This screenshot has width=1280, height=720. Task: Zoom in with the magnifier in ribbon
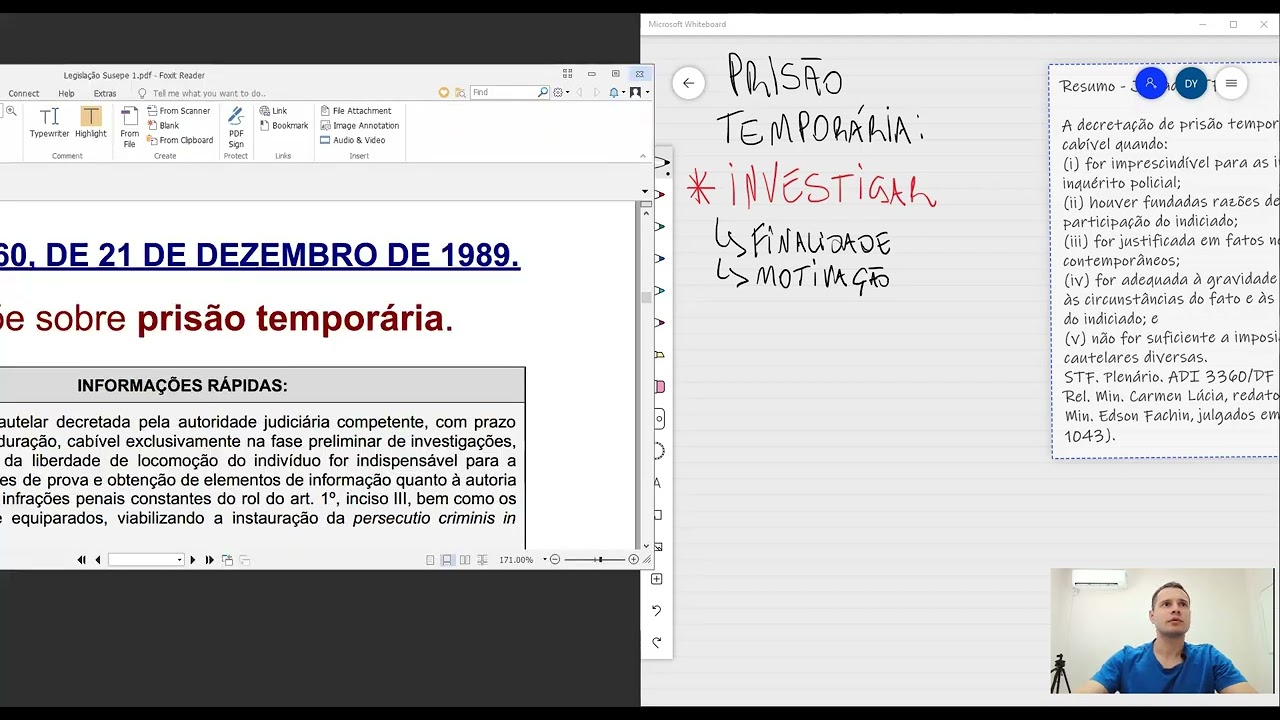(x=11, y=110)
